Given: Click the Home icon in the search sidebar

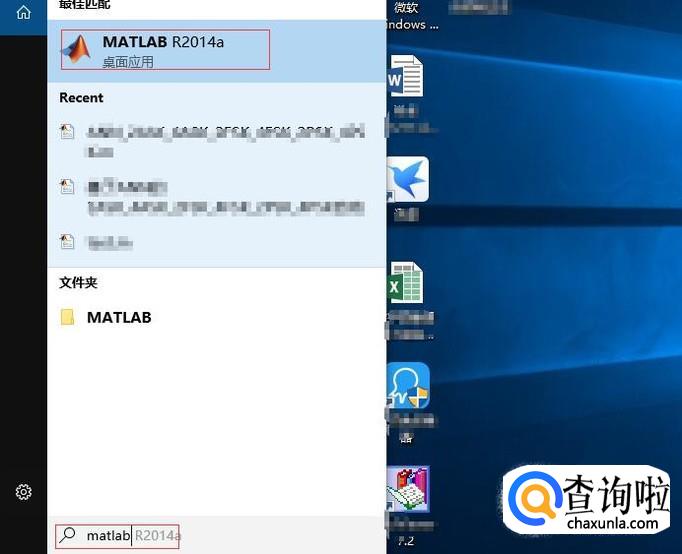Looking at the screenshot, I should pos(23,13).
